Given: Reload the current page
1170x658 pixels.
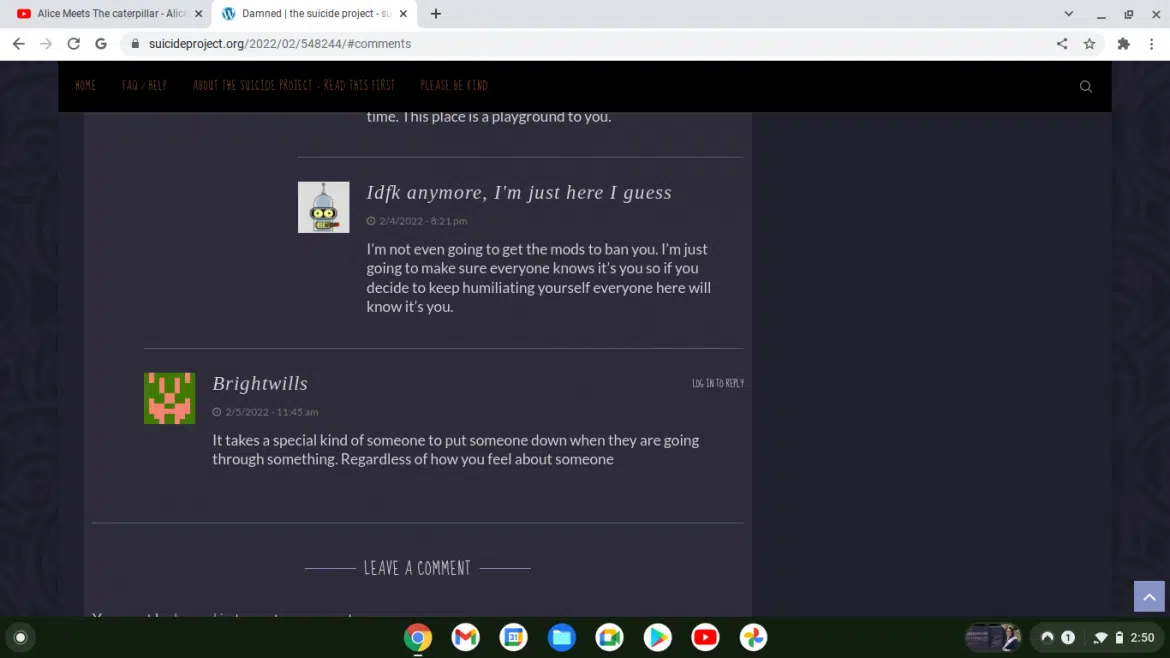Looking at the screenshot, I should 73,44.
